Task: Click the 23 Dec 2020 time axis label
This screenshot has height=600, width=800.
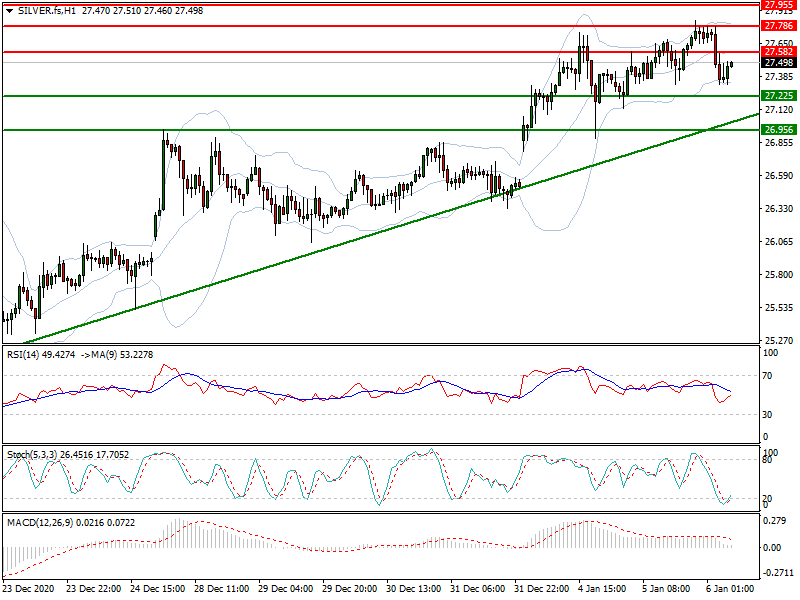Action: (29, 589)
